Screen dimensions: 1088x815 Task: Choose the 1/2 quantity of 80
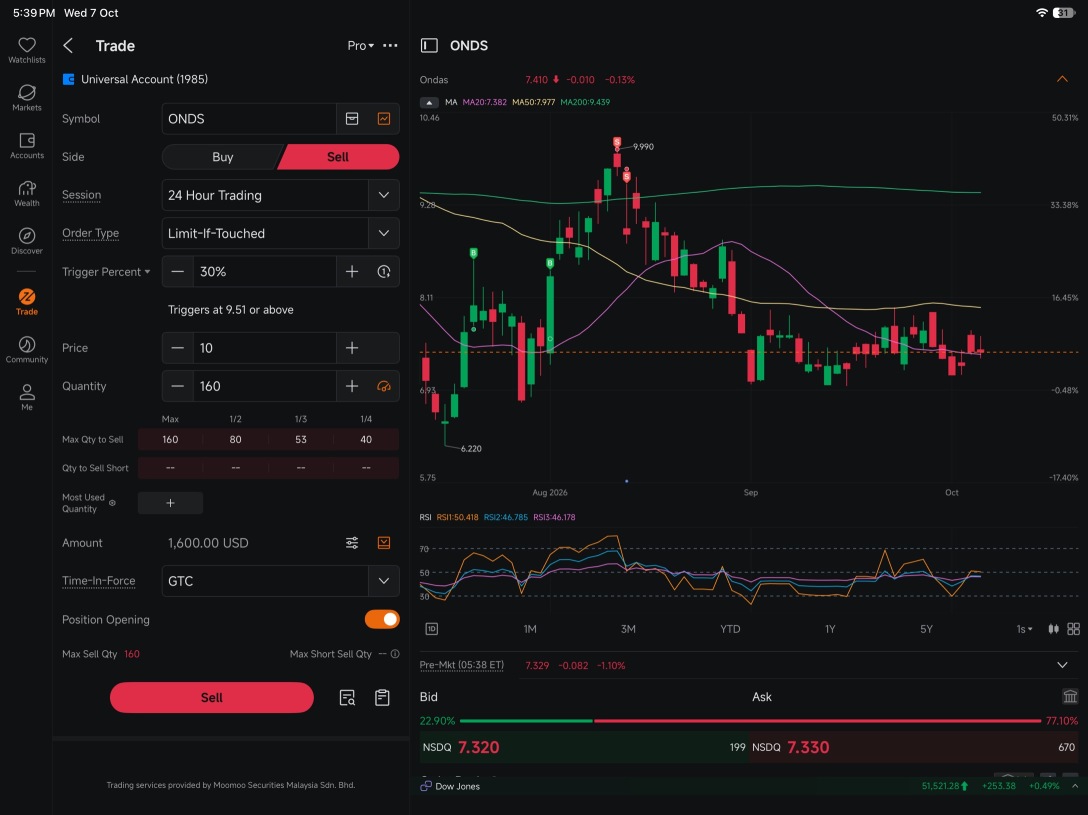pyautogui.click(x=236, y=440)
